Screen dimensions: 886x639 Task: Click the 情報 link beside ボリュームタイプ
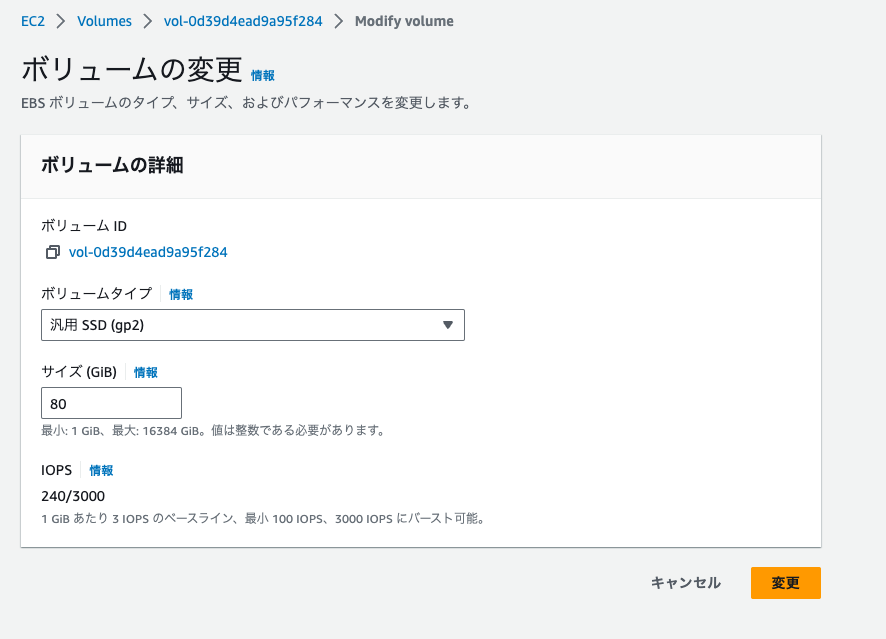coord(181,294)
